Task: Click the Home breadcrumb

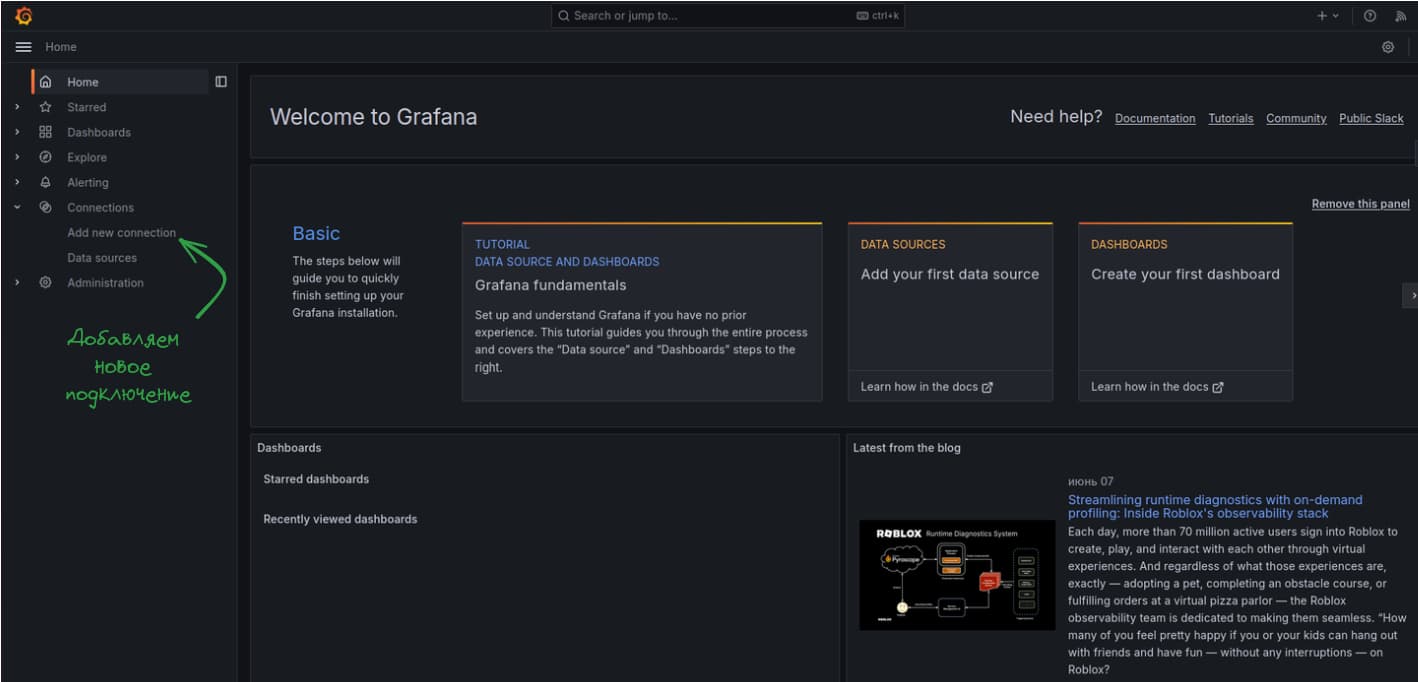Action: click(x=61, y=47)
